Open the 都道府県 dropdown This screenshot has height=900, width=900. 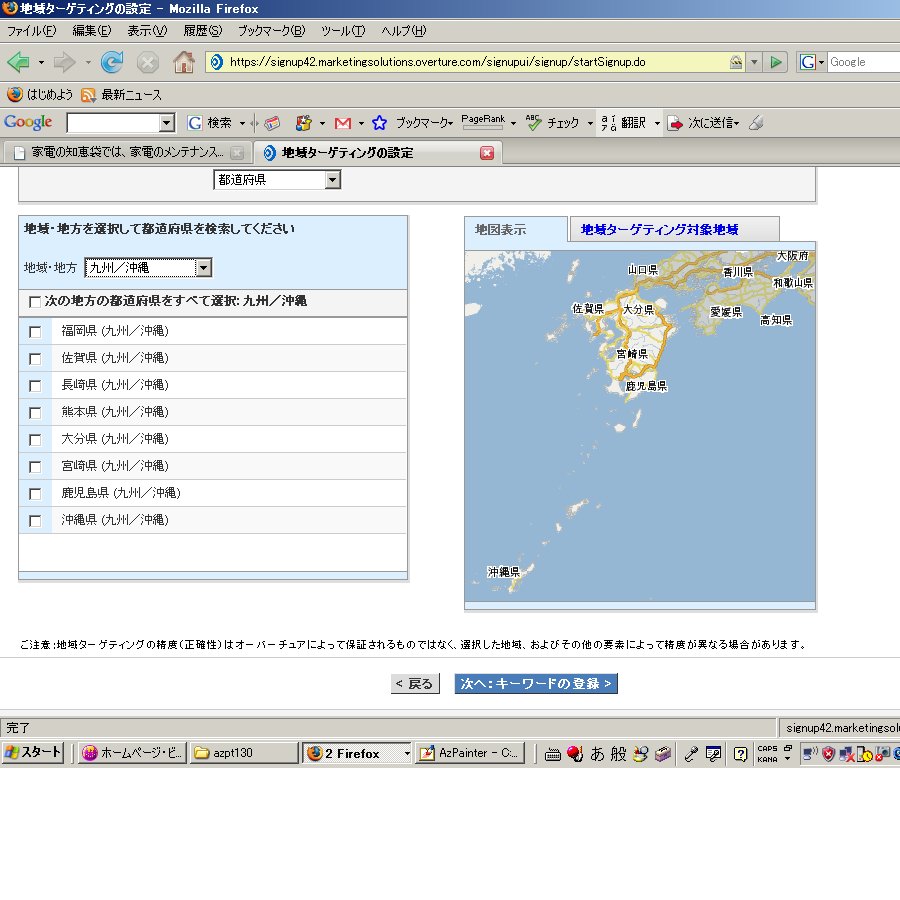point(277,180)
